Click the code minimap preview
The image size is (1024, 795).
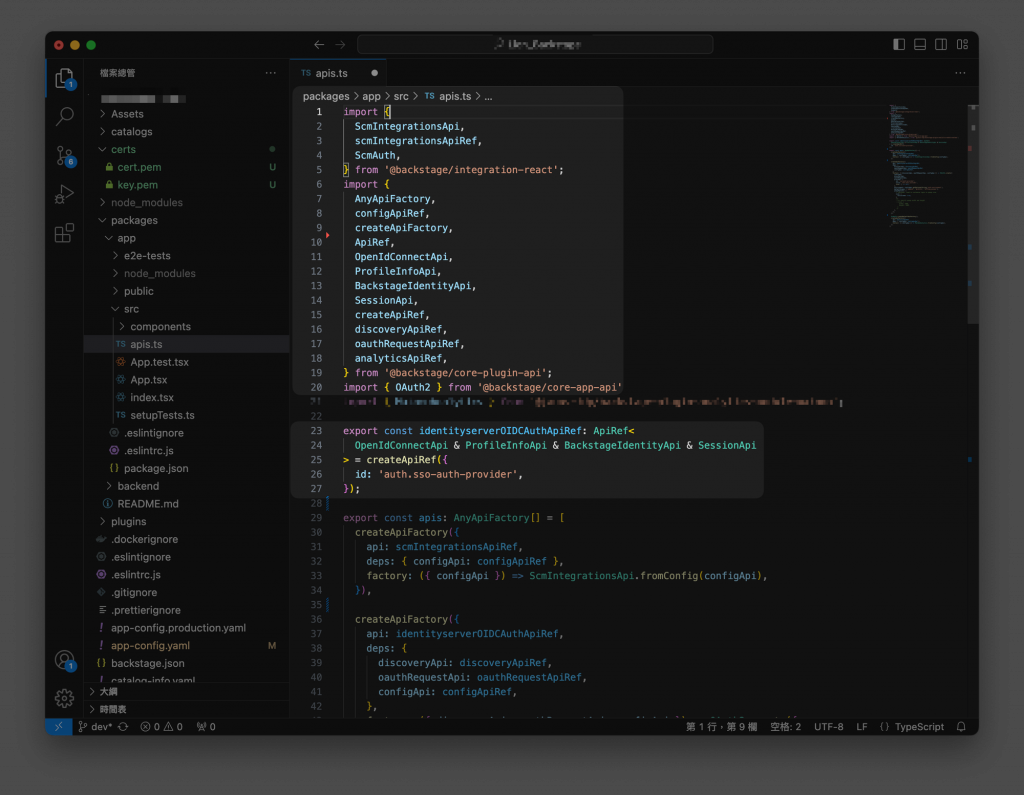[x=924, y=165]
